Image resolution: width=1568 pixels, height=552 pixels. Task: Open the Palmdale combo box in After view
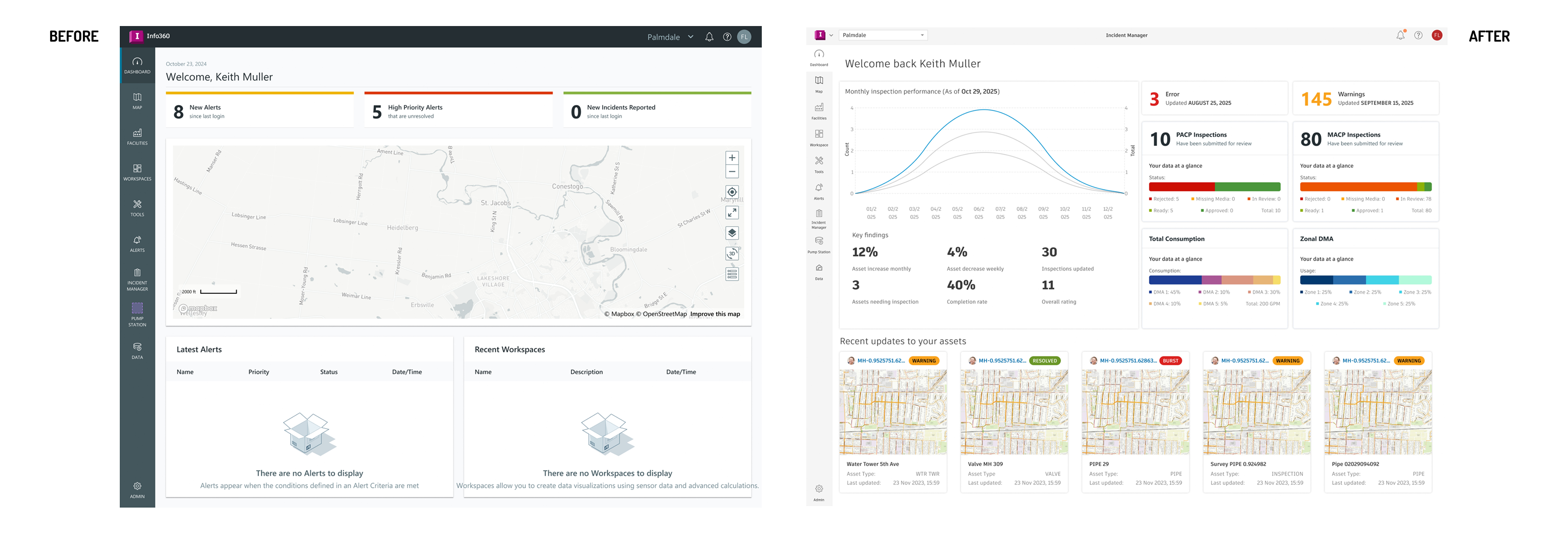pos(883,35)
